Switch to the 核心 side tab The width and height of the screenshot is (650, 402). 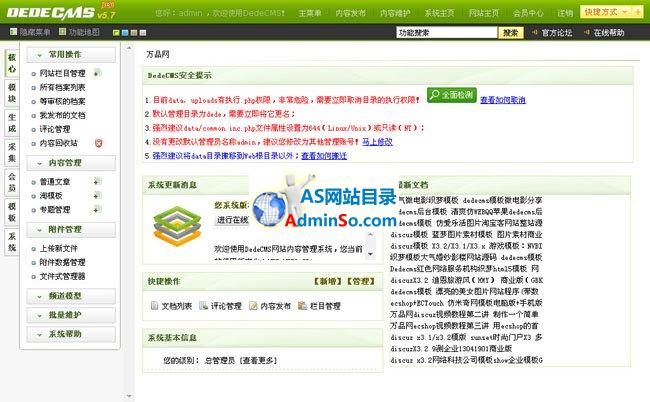12,63
